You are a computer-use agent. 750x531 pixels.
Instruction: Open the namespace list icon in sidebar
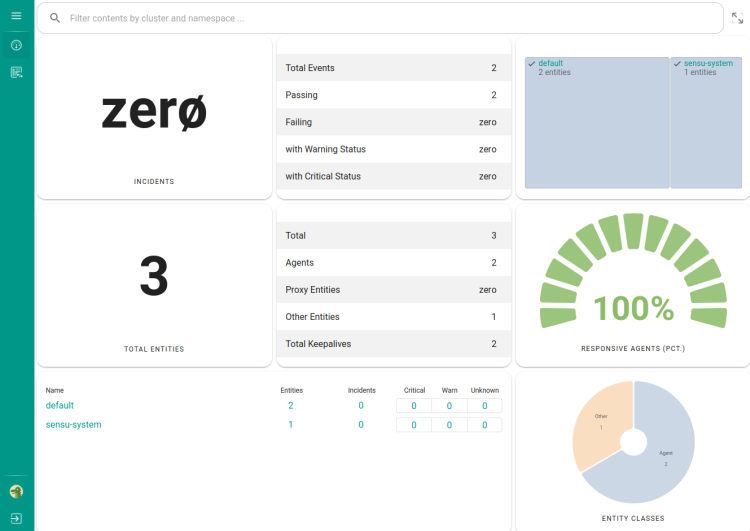click(16, 72)
